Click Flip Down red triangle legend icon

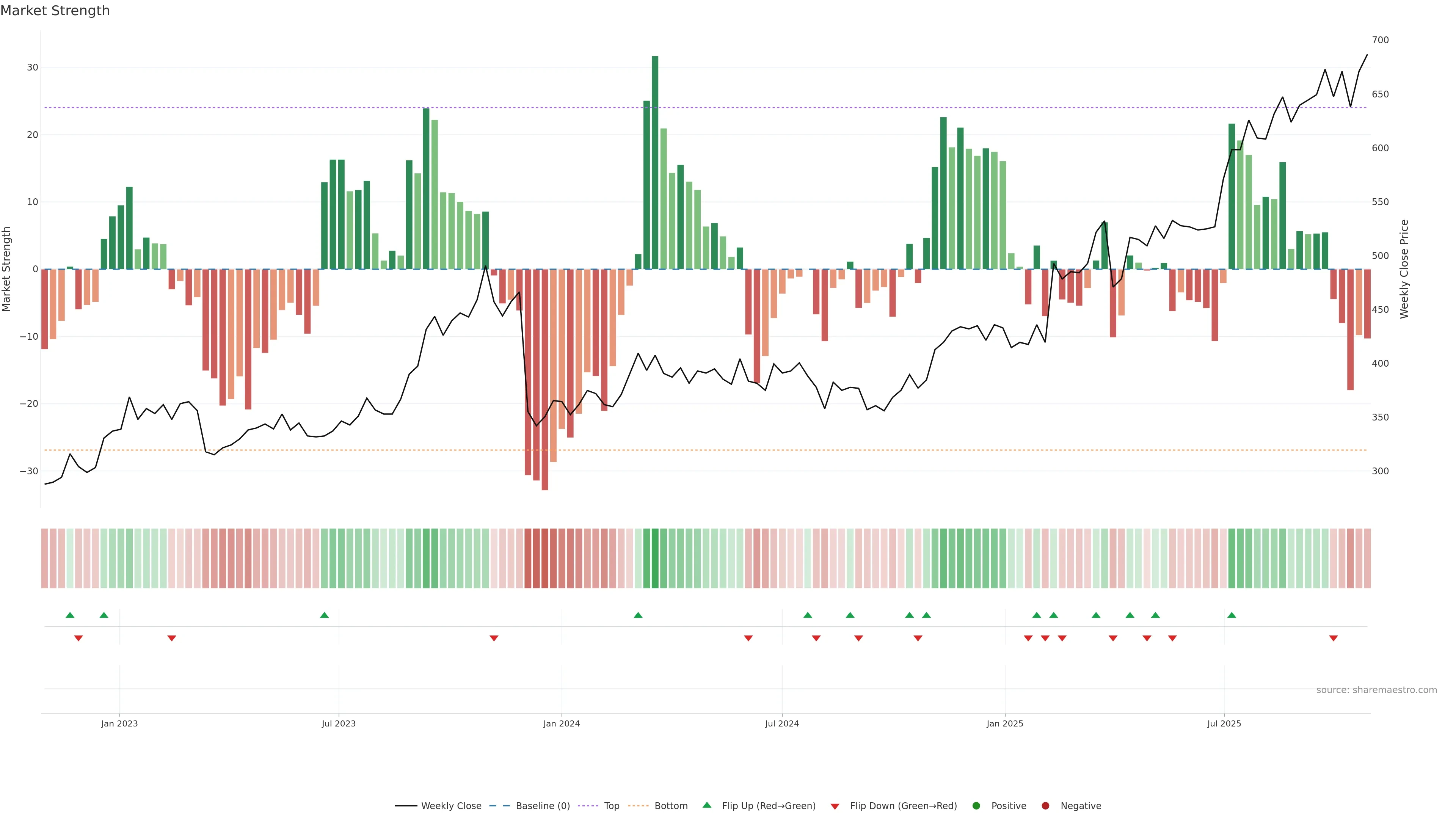coord(835,806)
